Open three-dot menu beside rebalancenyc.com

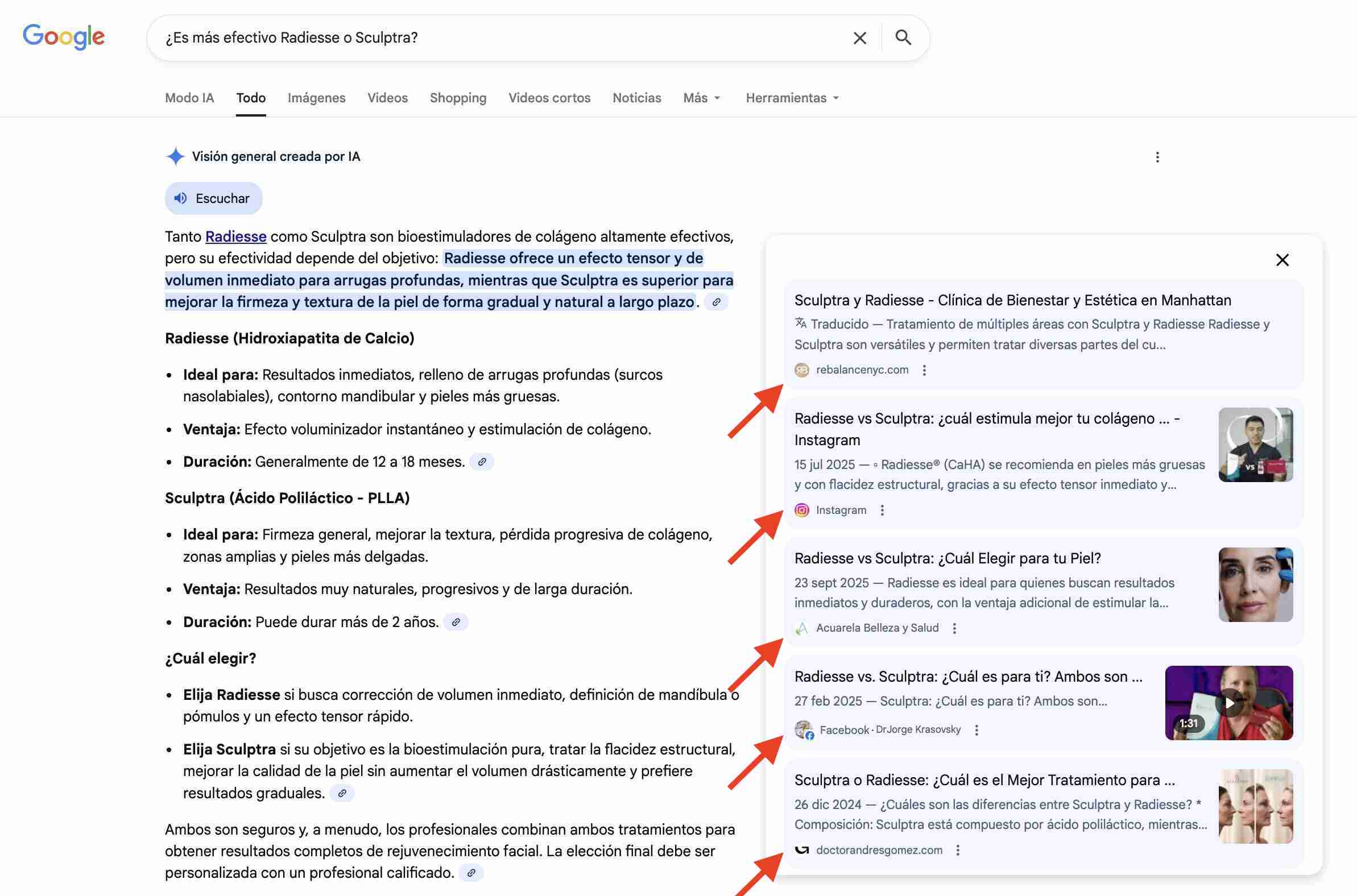click(x=924, y=370)
